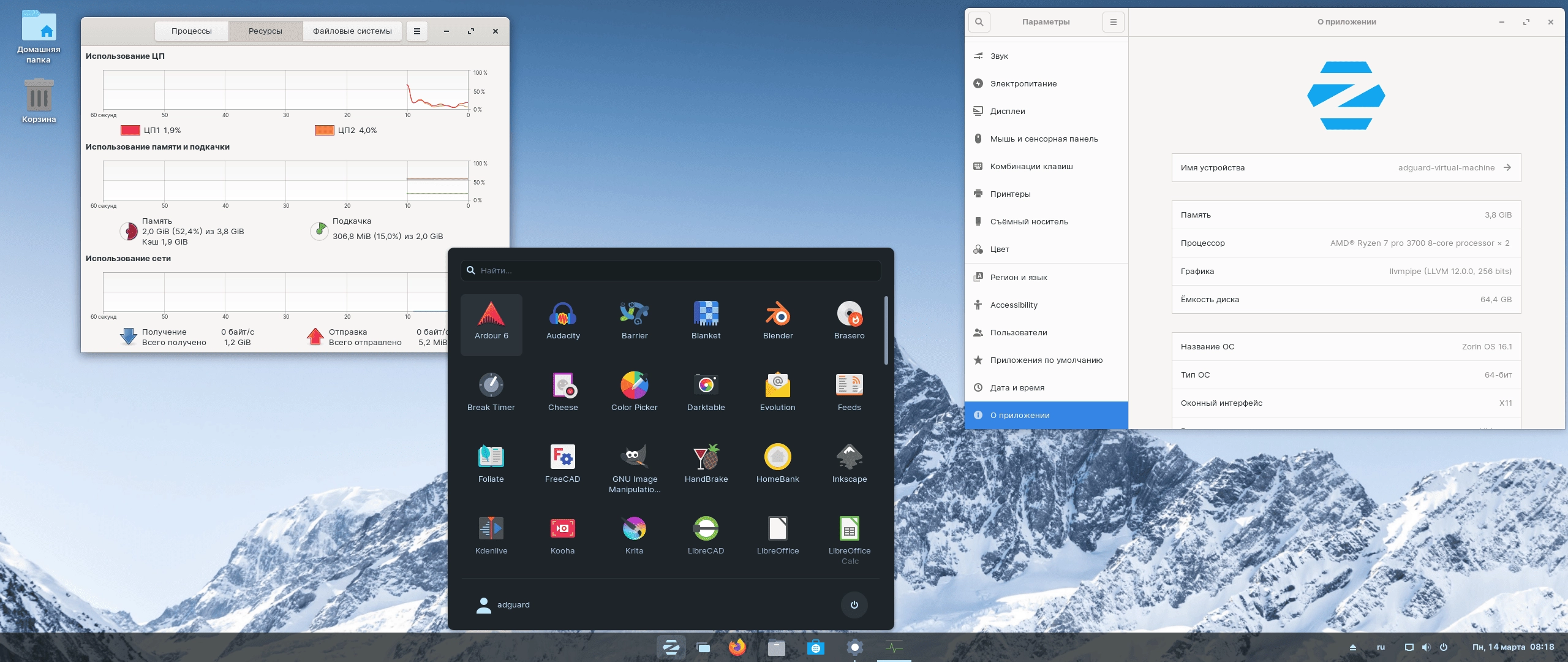Screen dimensions: 1568x662
Task: Launch Ardour 6 from the app menu
Action: click(x=491, y=324)
